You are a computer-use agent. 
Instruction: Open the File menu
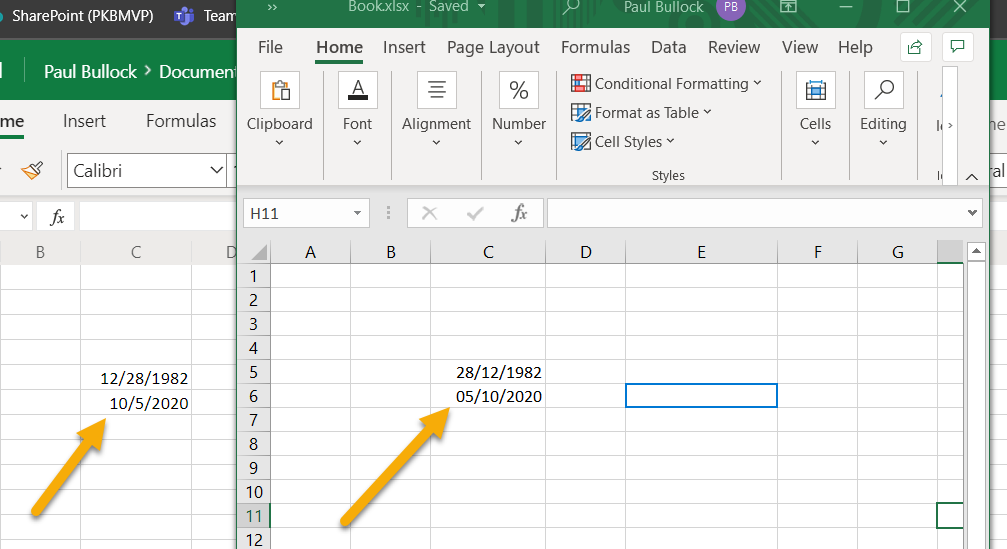270,47
